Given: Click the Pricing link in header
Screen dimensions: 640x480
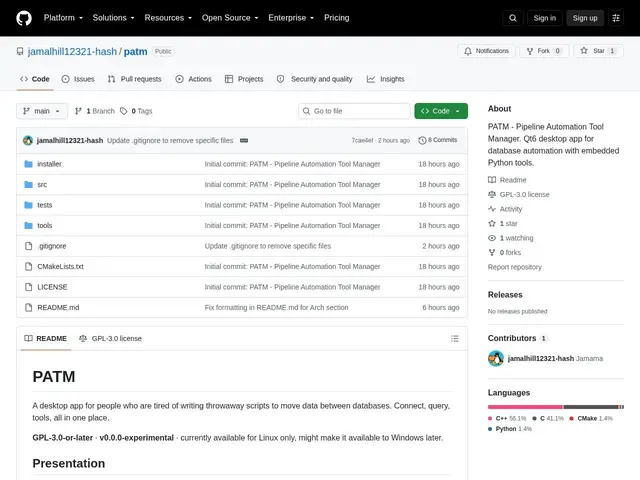Looking at the screenshot, I should coord(337,18).
